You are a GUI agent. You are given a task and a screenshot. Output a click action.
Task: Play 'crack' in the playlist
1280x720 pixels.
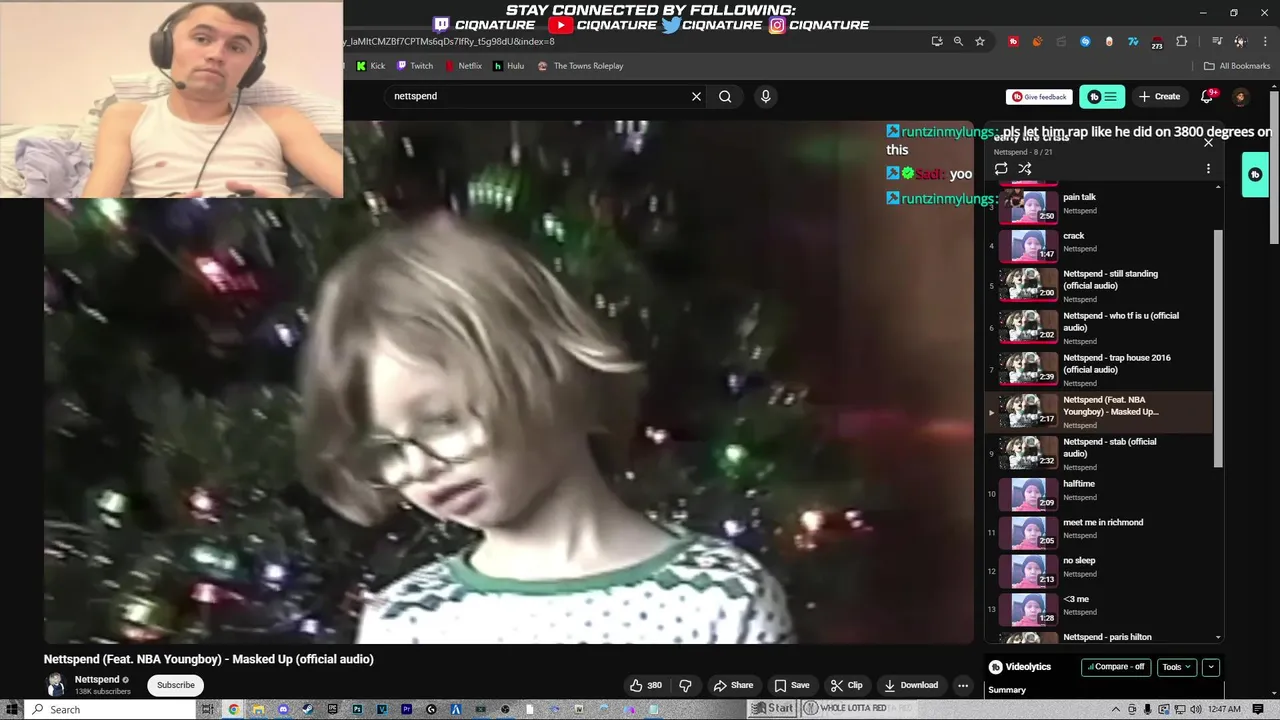1099,245
